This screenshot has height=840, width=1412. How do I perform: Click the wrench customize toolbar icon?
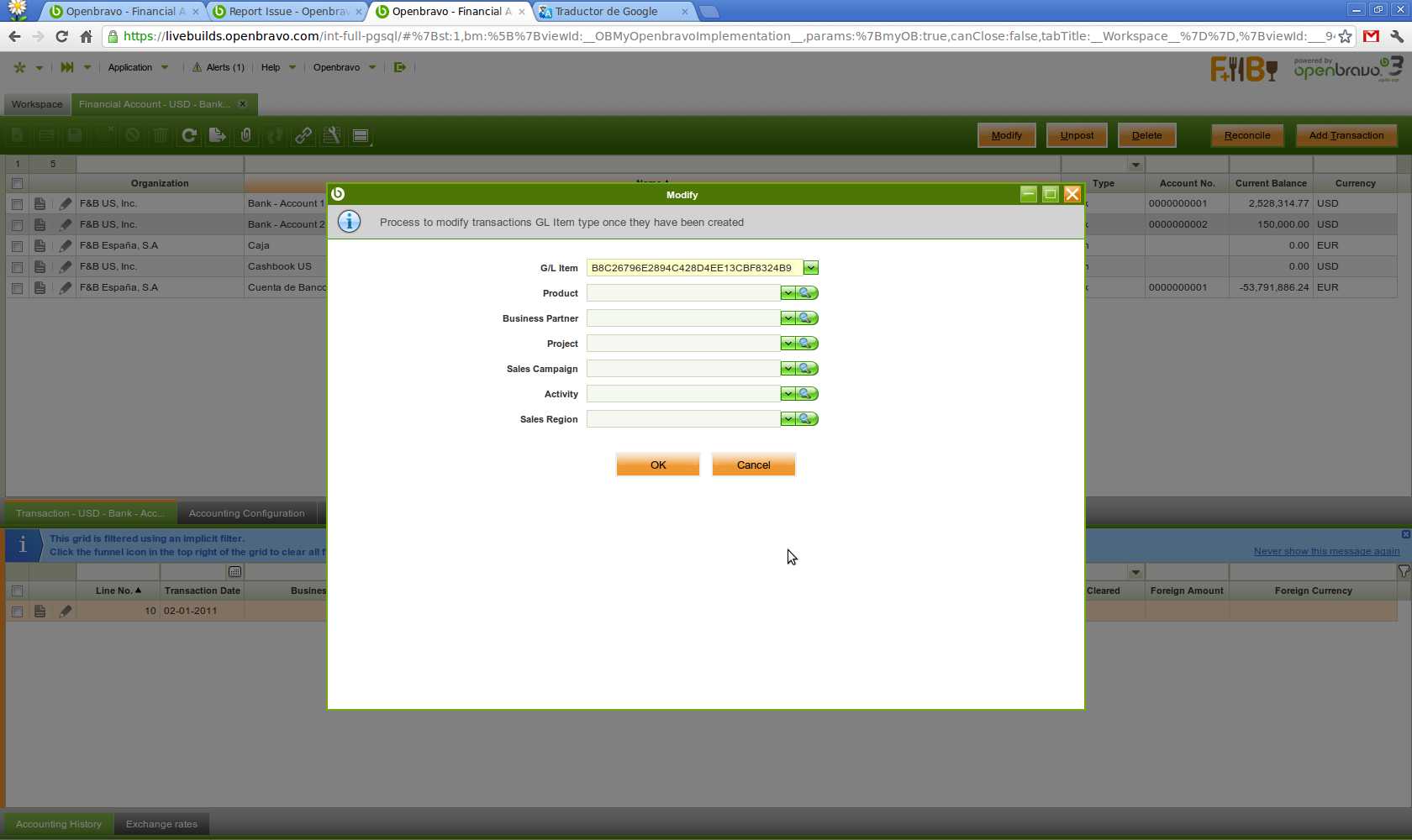[332, 135]
